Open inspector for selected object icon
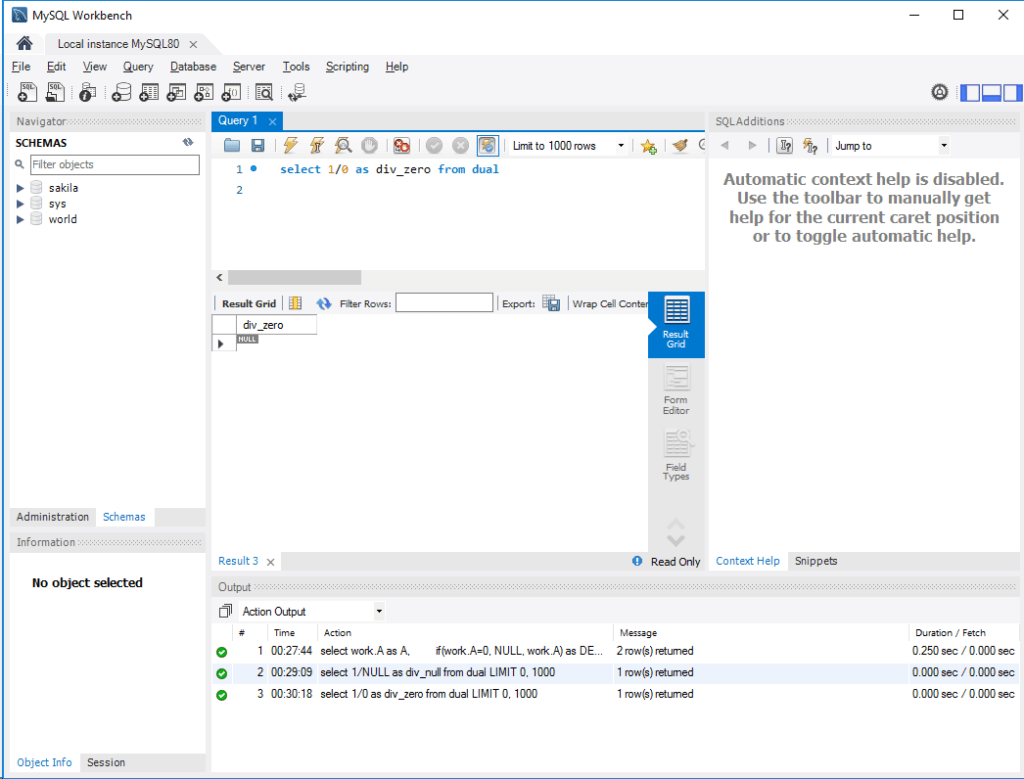1024x779 pixels. [88, 92]
